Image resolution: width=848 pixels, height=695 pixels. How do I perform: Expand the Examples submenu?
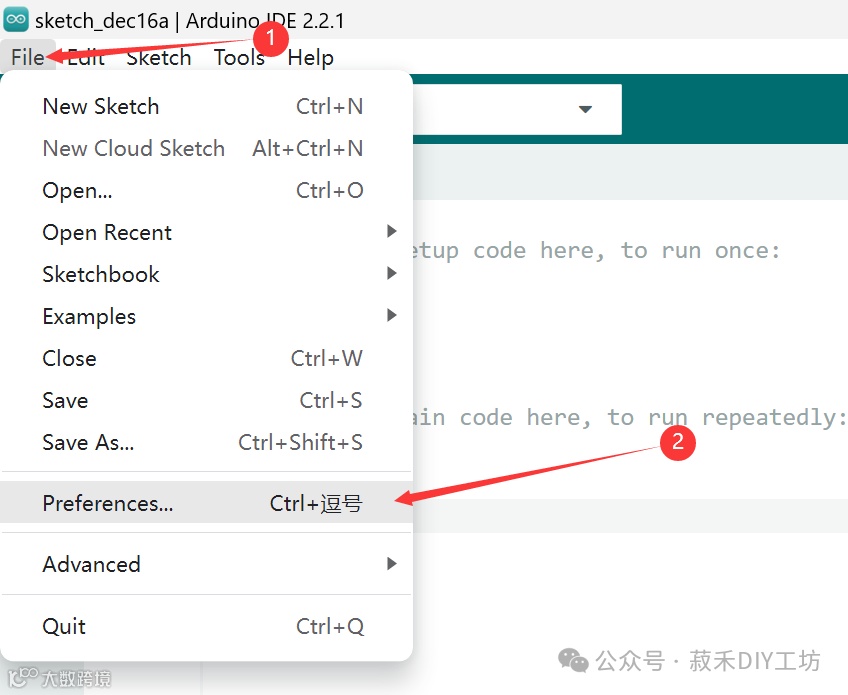(206, 316)
